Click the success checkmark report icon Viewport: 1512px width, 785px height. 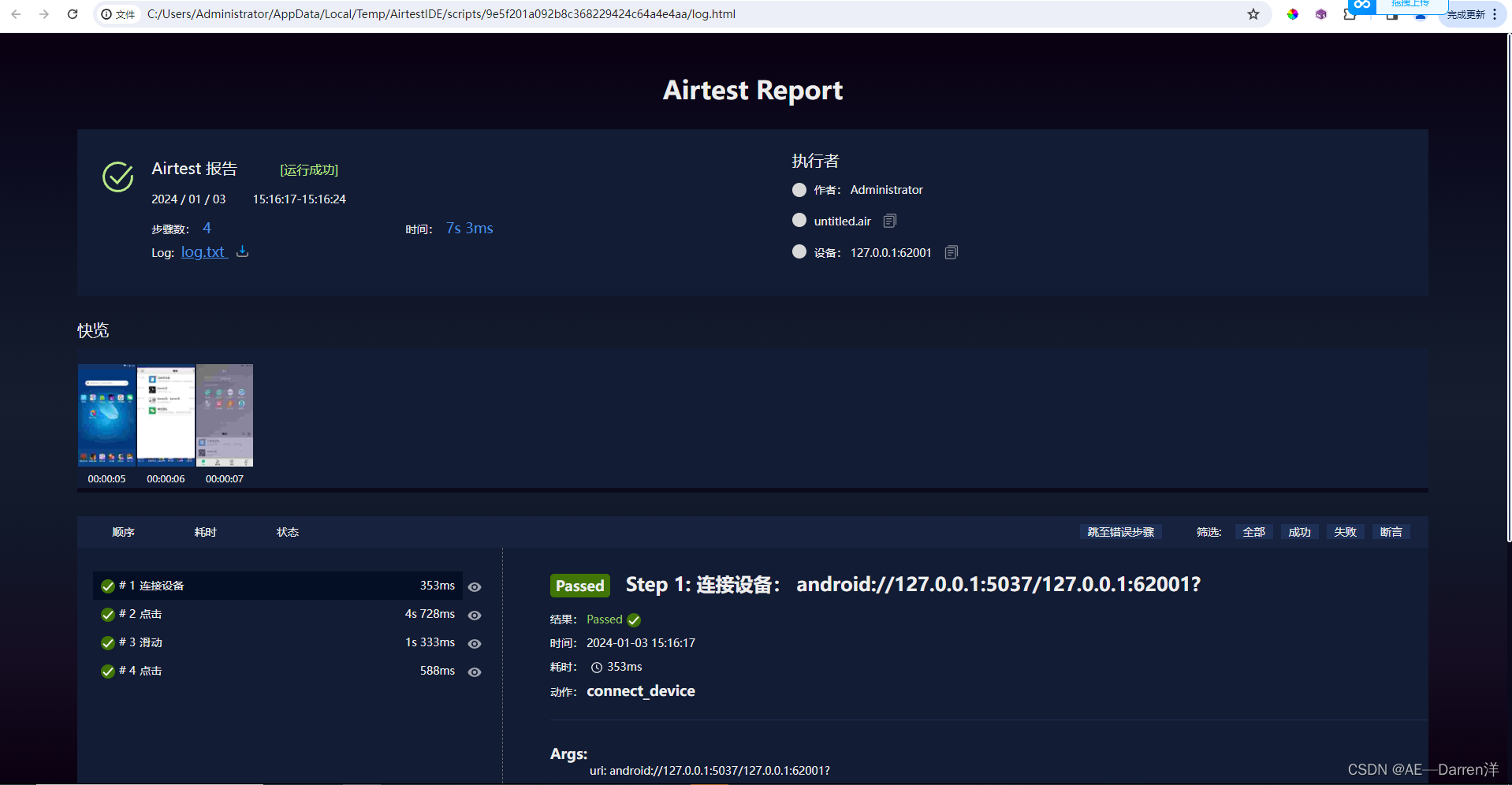118,177
